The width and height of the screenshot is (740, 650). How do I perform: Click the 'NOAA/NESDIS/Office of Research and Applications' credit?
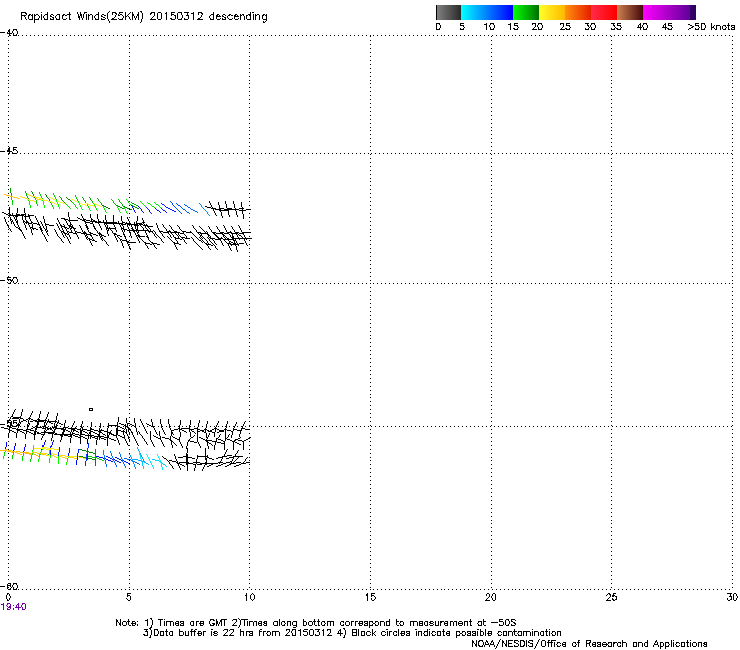[x=589, y=644]
